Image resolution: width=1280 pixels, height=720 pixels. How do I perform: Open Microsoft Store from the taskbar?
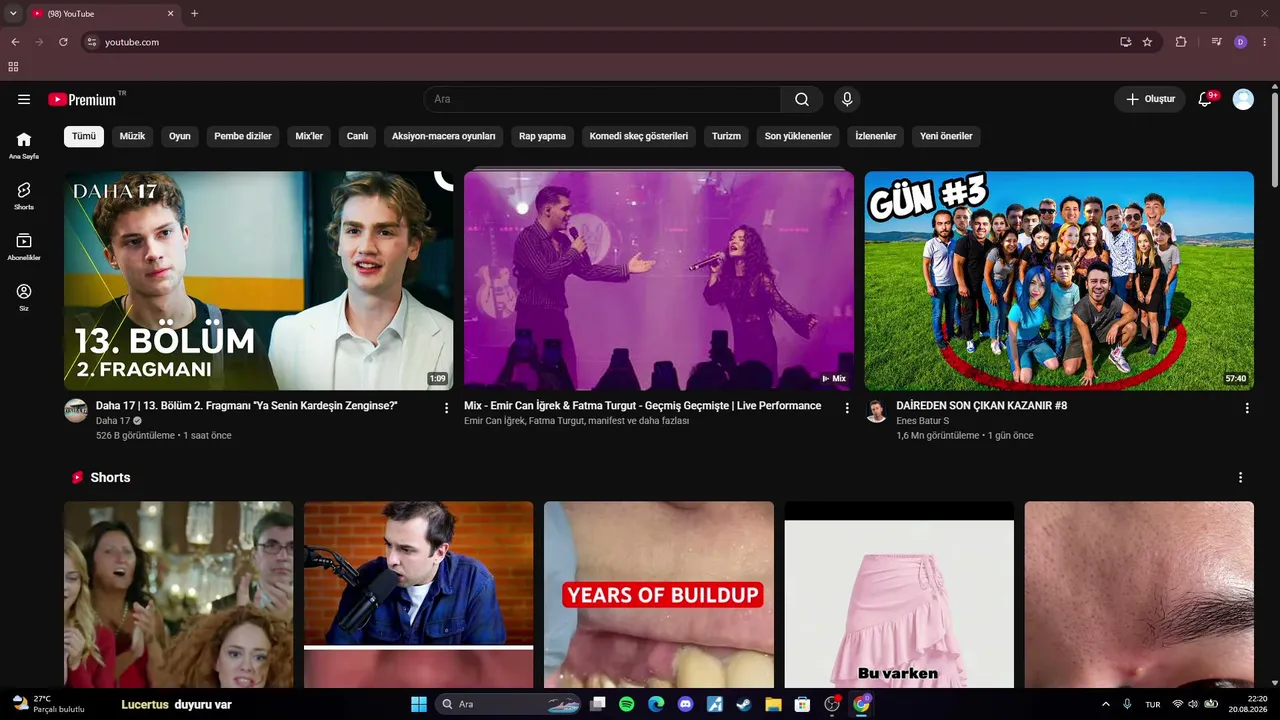[x=802, y=704]
